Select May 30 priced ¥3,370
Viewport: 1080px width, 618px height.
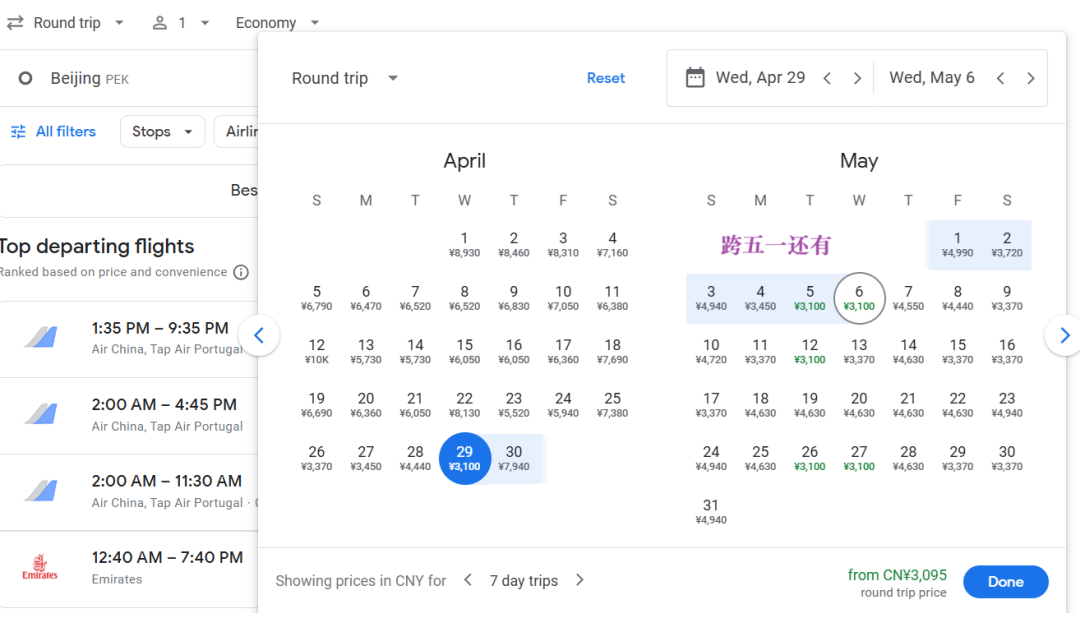click(x=1007, y=458)
